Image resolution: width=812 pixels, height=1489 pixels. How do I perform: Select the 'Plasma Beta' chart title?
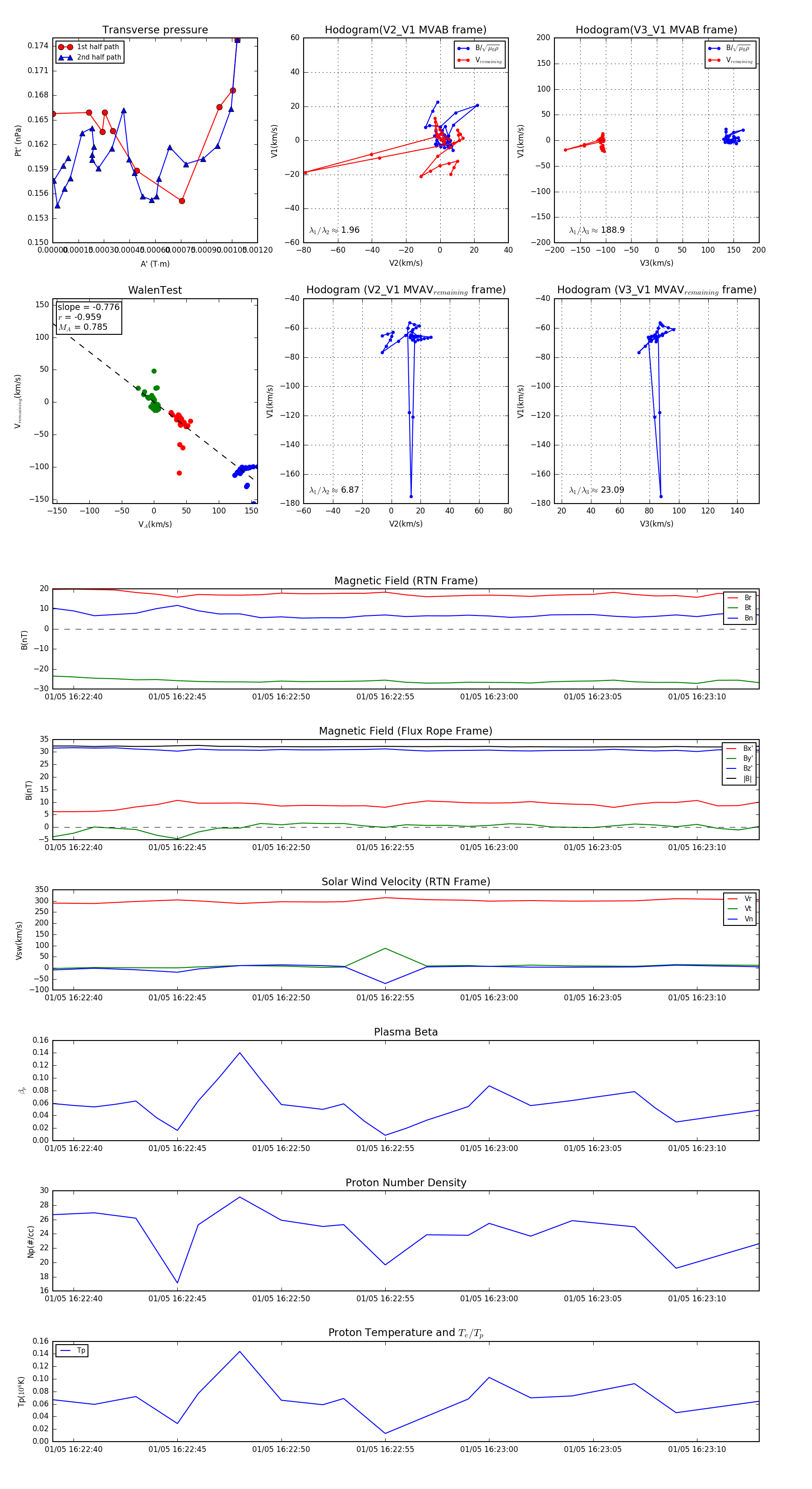coord(406,1032)
